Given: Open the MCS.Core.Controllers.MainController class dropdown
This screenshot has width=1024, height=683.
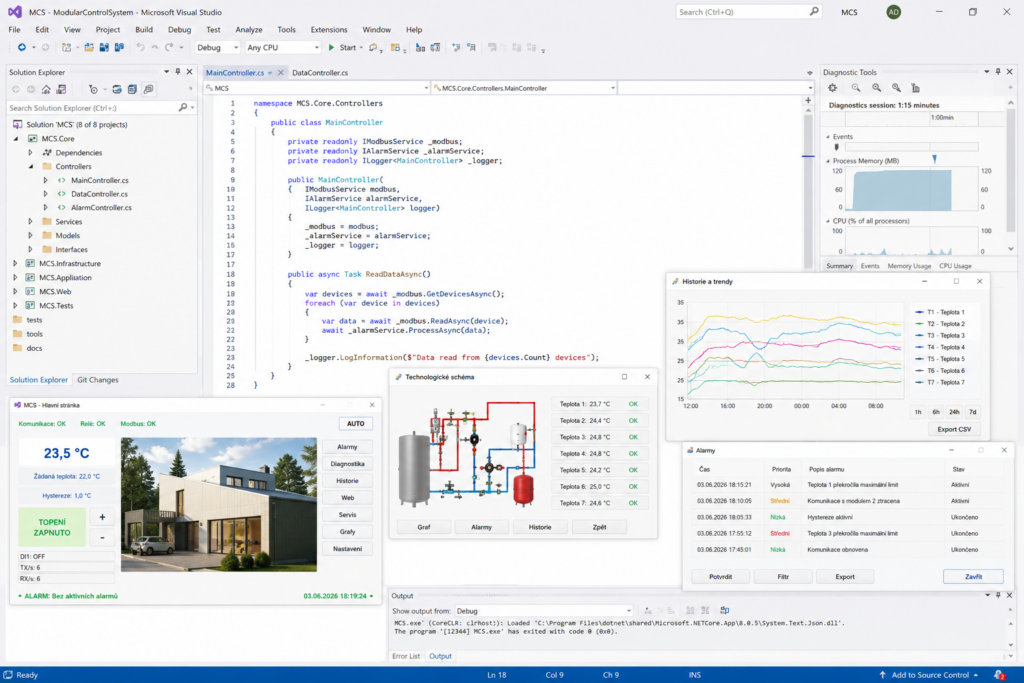Looking at the screenshot, I should [524, 88].
